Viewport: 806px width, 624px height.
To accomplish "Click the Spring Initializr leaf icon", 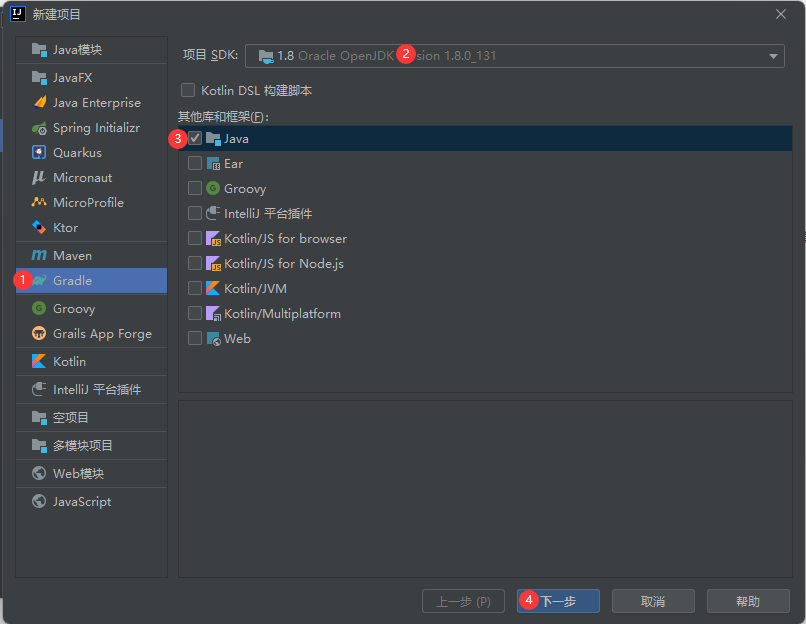I will click(40, 127).
